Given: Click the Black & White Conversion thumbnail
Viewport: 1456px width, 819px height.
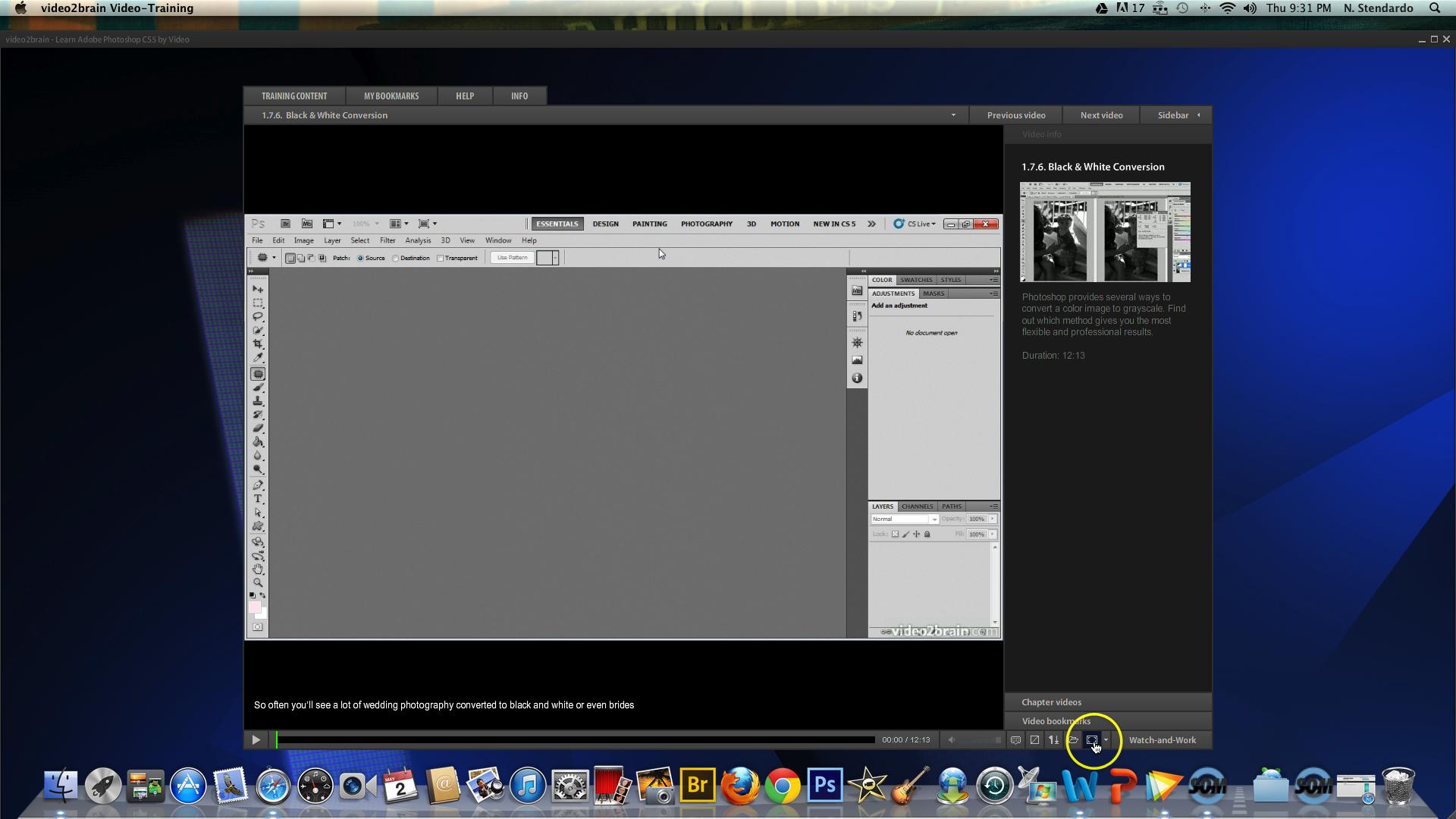Looking at the screenshot, I should click(x=1105, y=232).
